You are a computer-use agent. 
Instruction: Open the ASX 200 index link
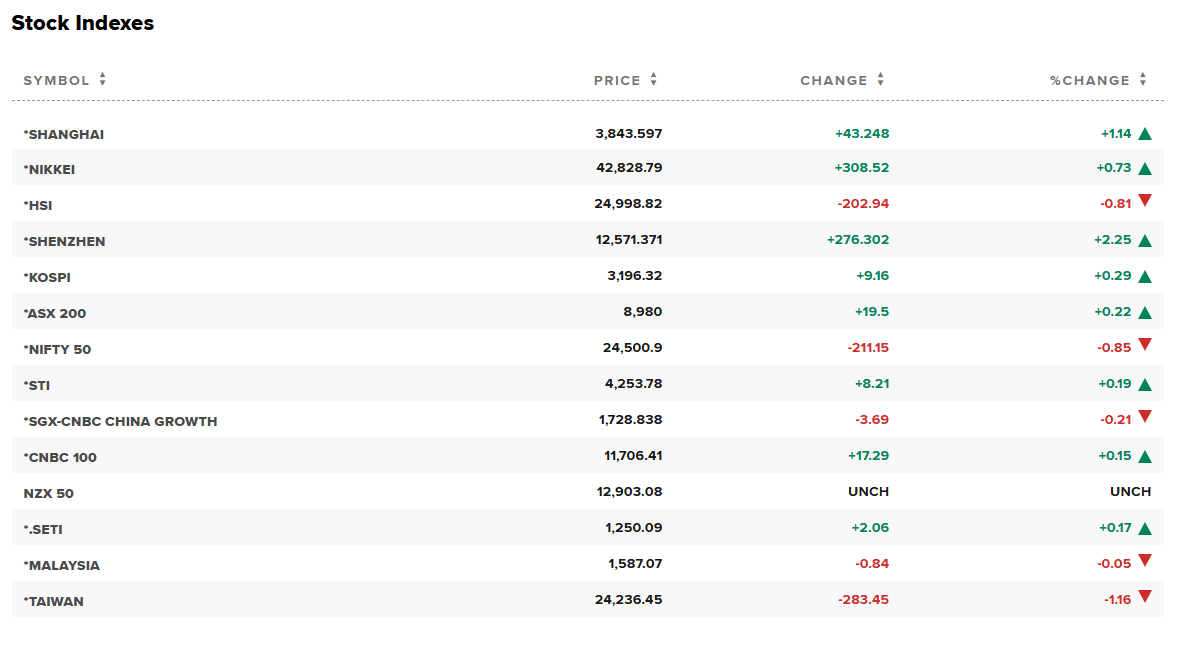(x=57, y=314)
